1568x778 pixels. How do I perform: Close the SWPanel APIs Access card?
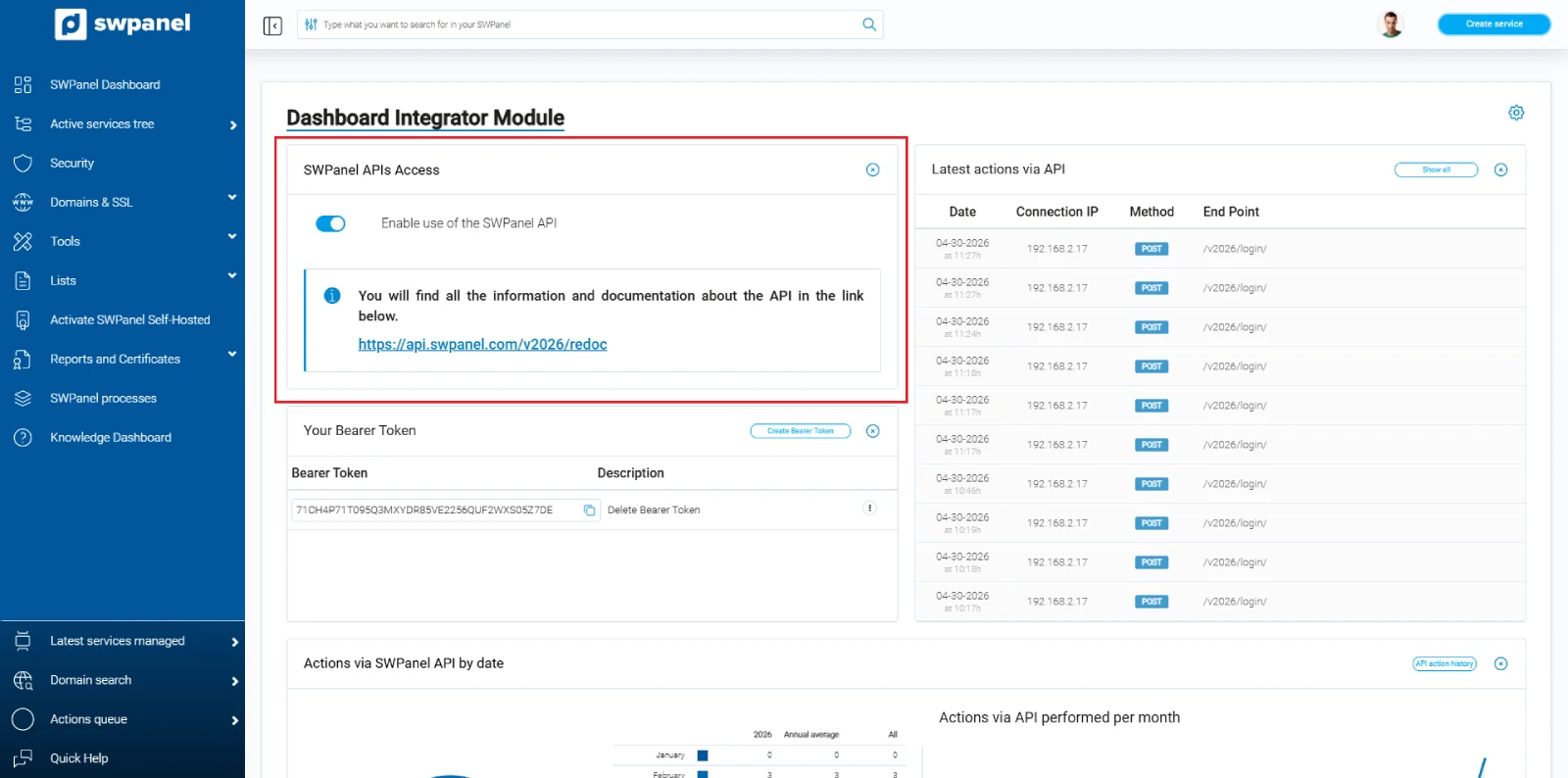coord(873,170)
